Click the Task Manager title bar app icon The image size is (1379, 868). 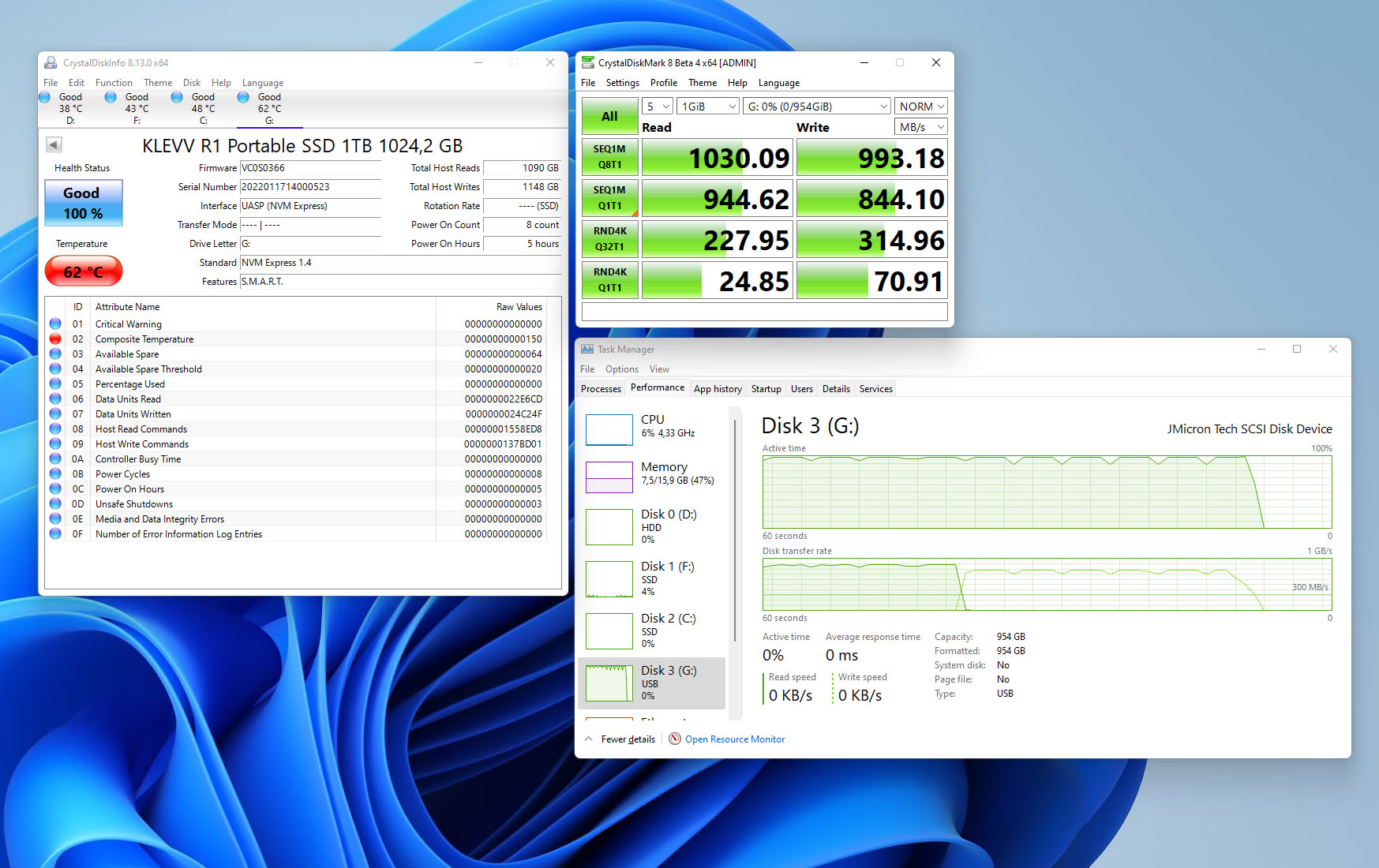click(587, 349)
